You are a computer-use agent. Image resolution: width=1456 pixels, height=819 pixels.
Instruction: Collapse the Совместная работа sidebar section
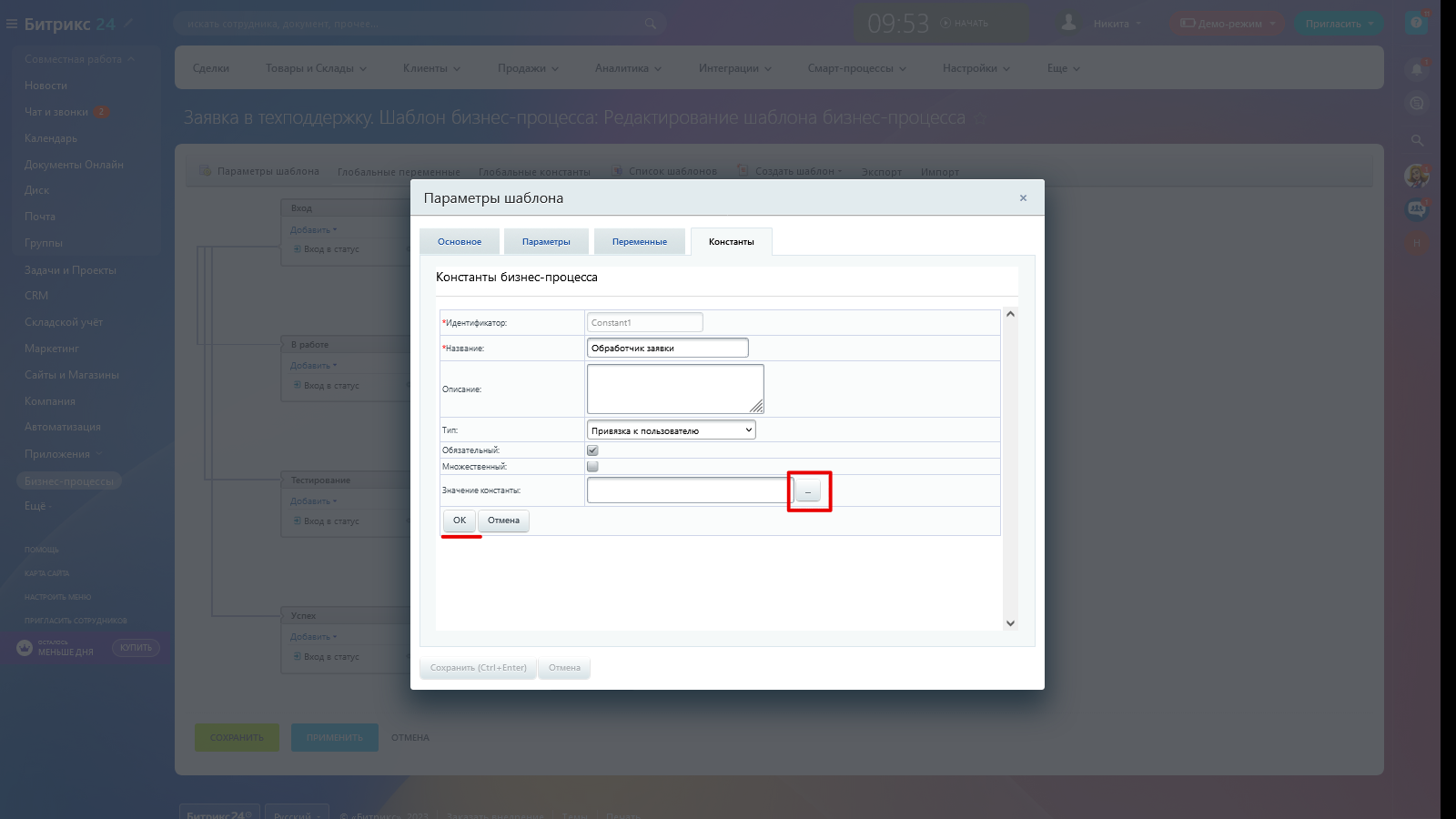(x=79, y=59)
